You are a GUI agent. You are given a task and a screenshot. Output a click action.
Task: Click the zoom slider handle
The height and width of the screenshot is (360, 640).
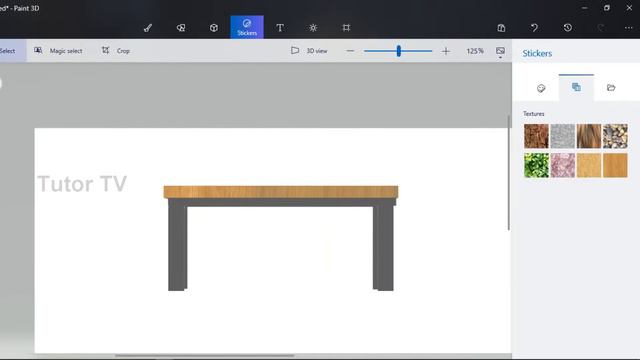(399, 51)
